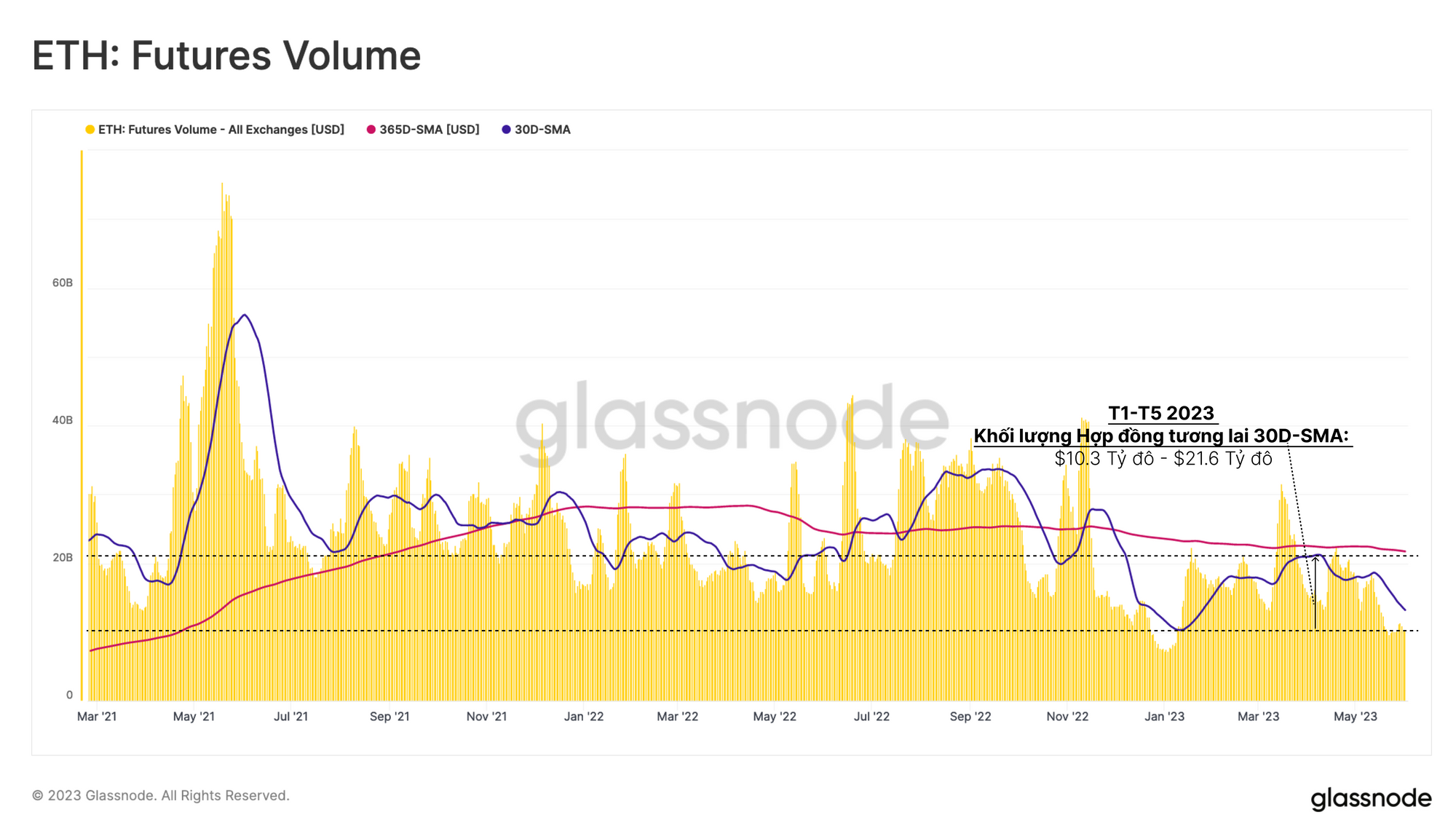Select the May '21 x-axis label

coord(194,717)
